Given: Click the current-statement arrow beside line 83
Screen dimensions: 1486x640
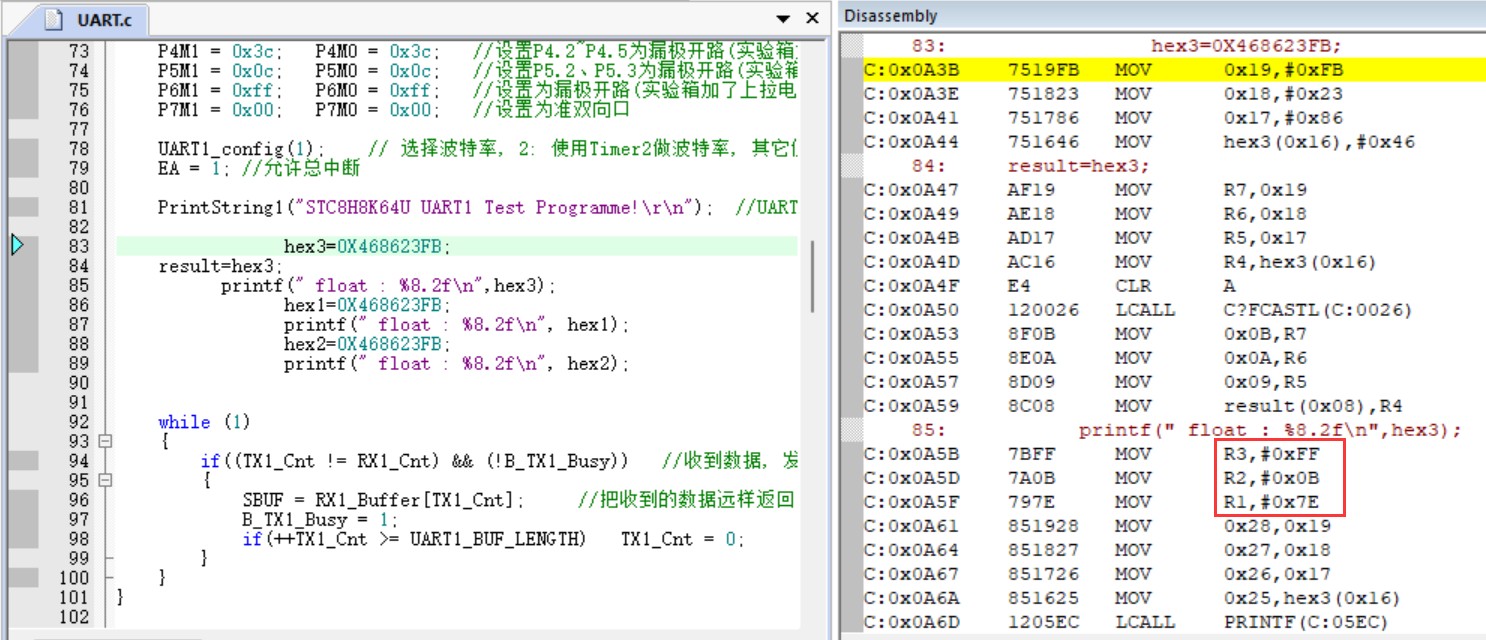Looking at the screenshot, I should [x=18, y=245].
